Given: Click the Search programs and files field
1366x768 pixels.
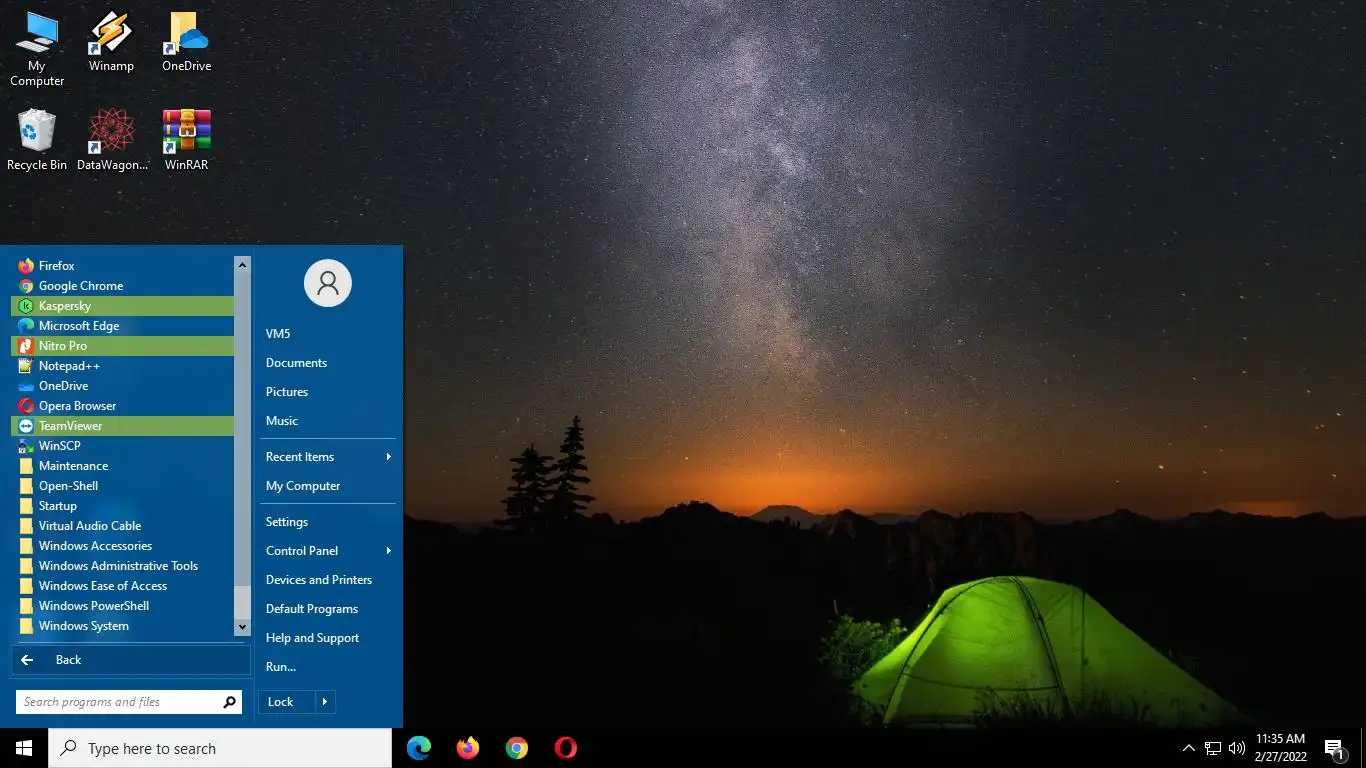Looking at the screenshot, I should pyautogui.click(x=129, y=702).
